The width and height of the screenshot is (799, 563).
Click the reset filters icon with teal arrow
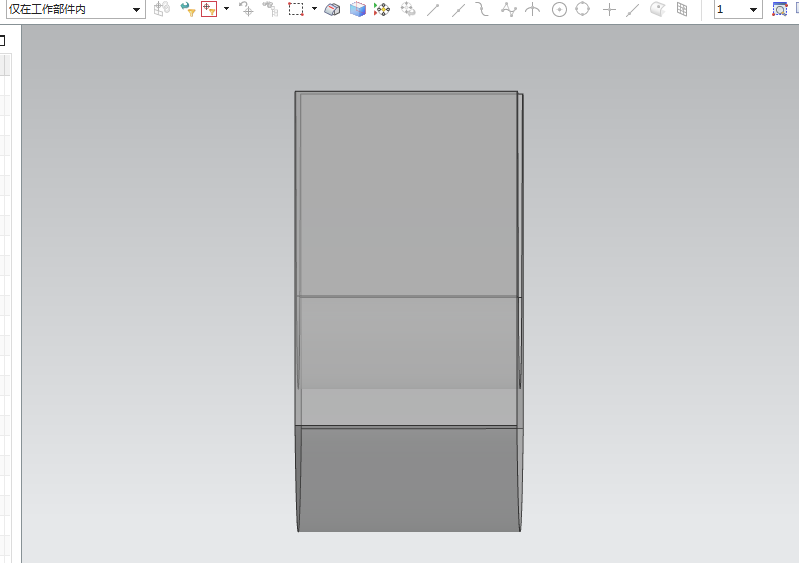(188, 9)
